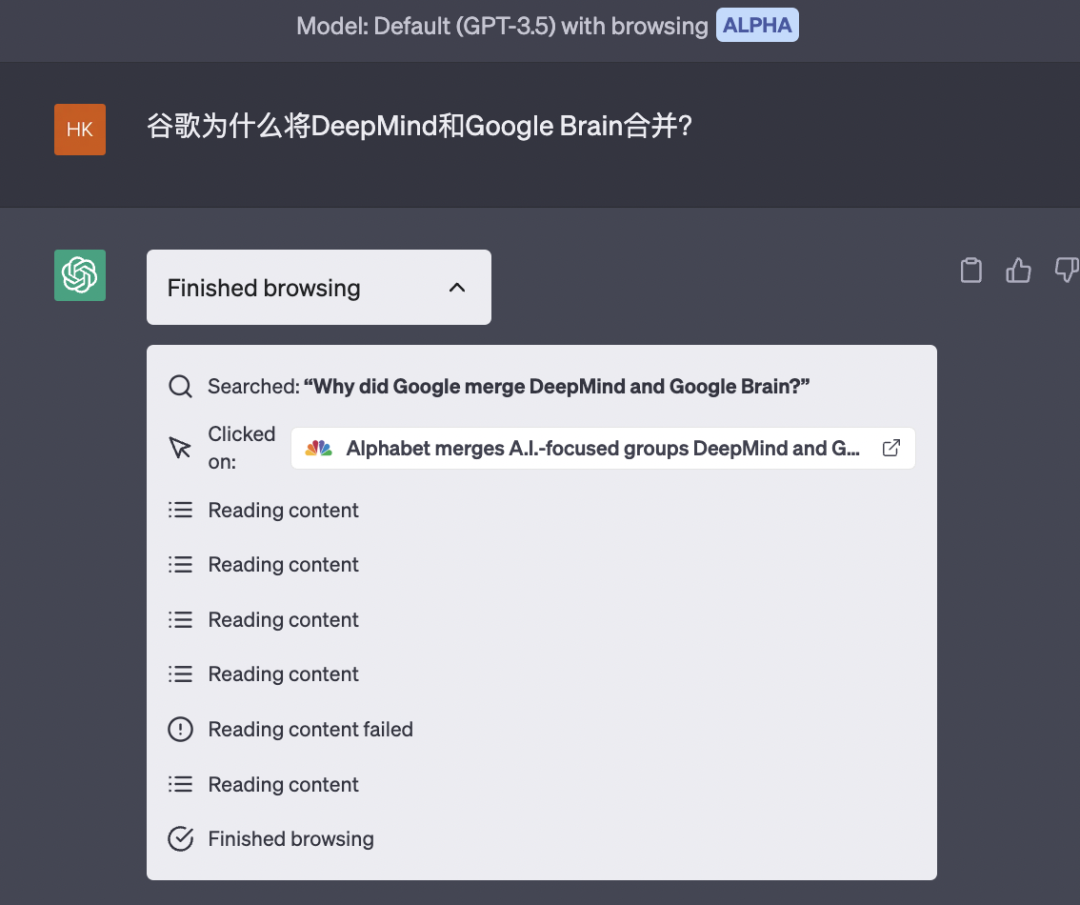1080x905 pixels.
Task: Click the exclamation icon for failed reading
Action: [x=180, y=730]
